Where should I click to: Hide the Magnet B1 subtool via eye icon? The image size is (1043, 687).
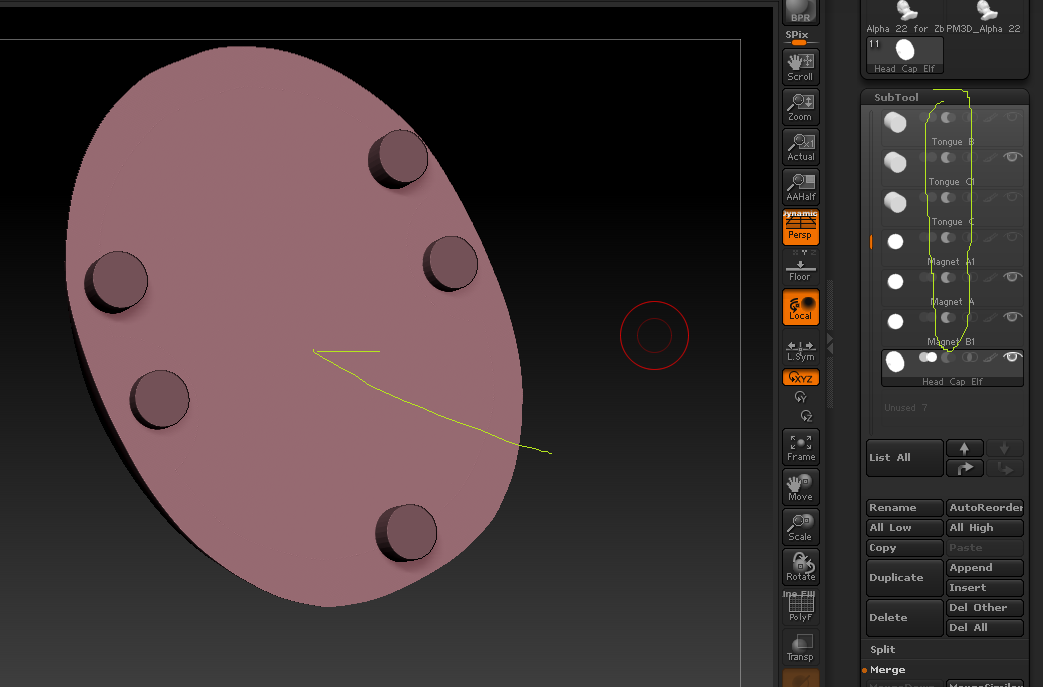[x=1012, y=317]
